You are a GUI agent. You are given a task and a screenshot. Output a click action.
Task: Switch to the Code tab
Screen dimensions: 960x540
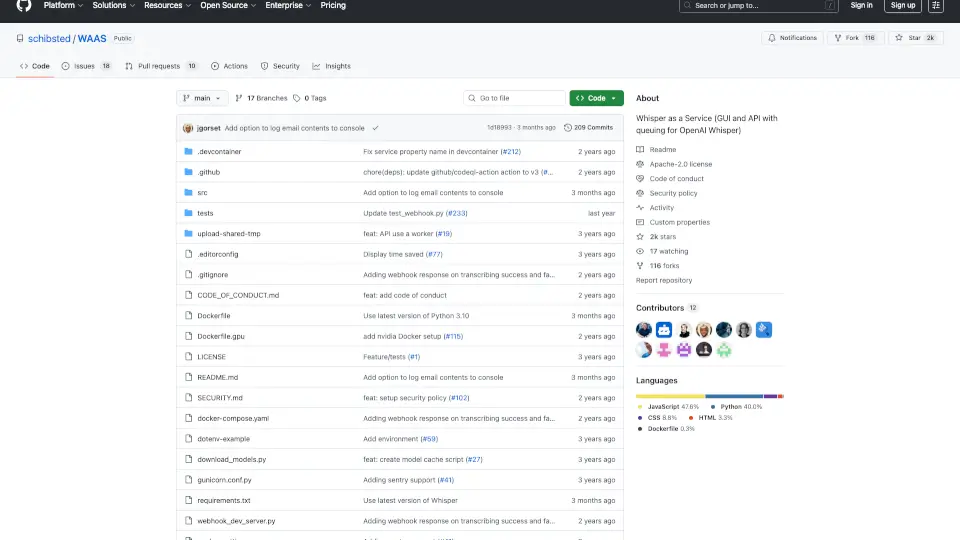35,66
